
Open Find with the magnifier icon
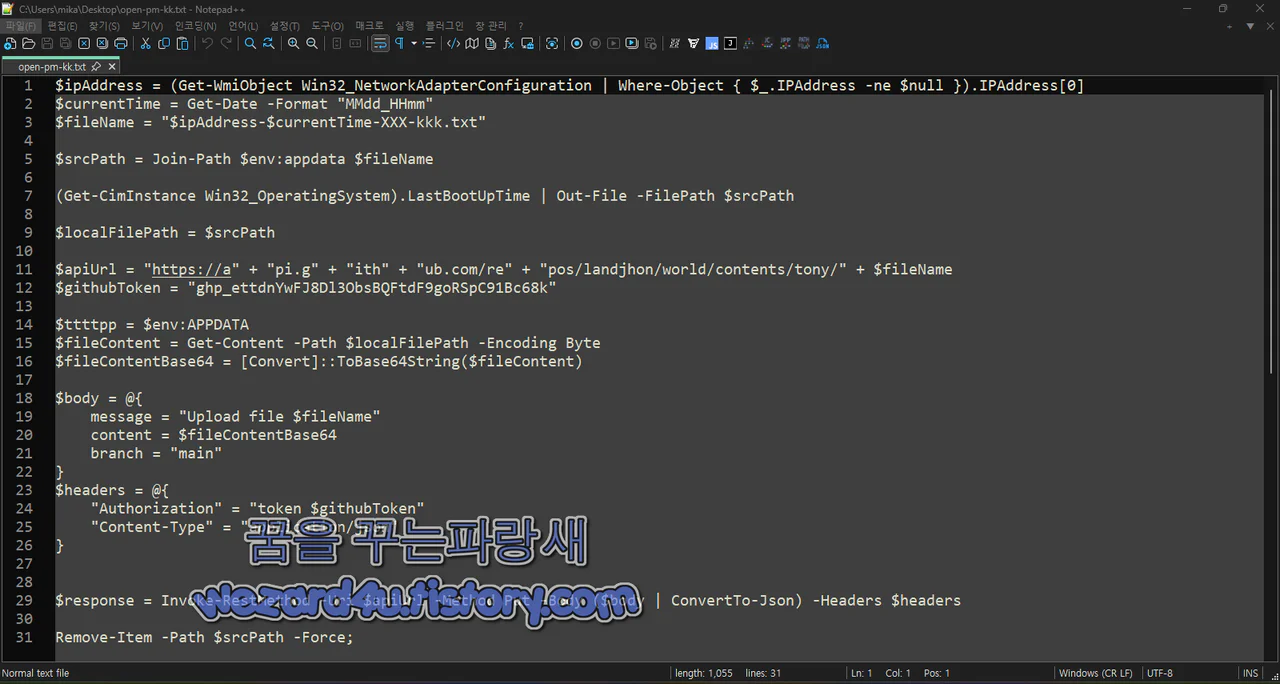point(250,44)
